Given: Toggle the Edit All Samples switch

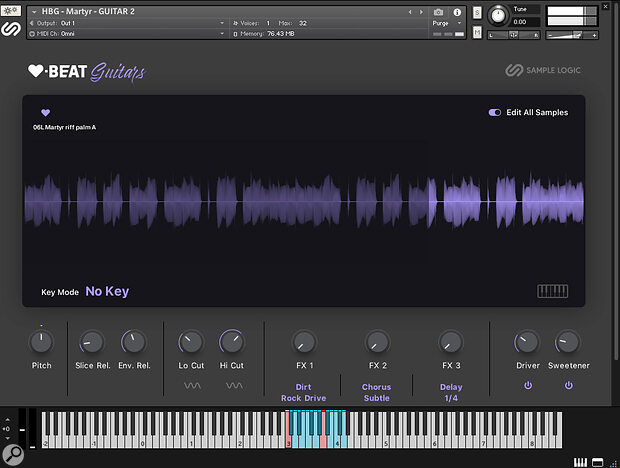Looking at the screenshot, I should coord(495,113).
